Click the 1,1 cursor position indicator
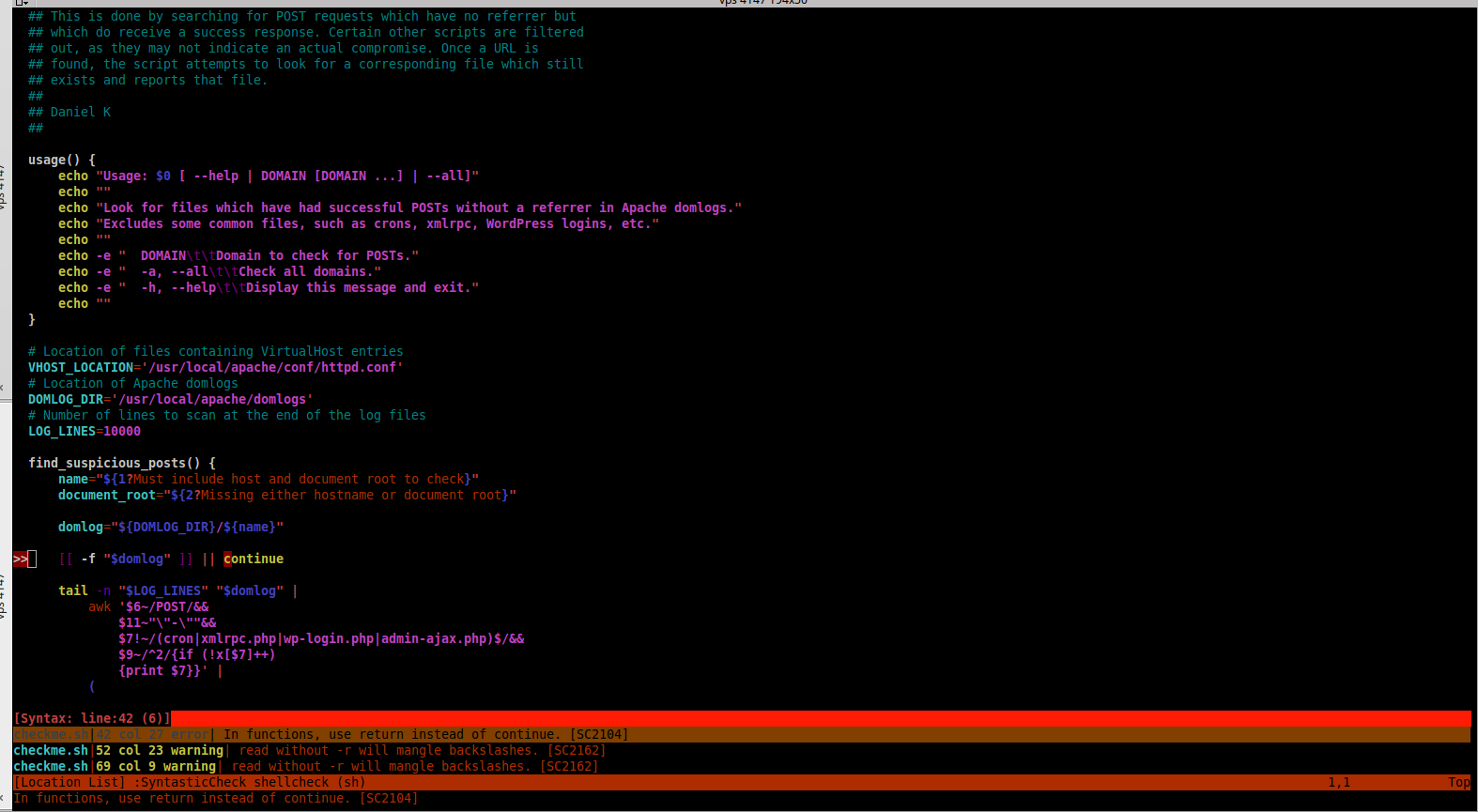Screen dimensions: 1478x812 (1339, 783)
